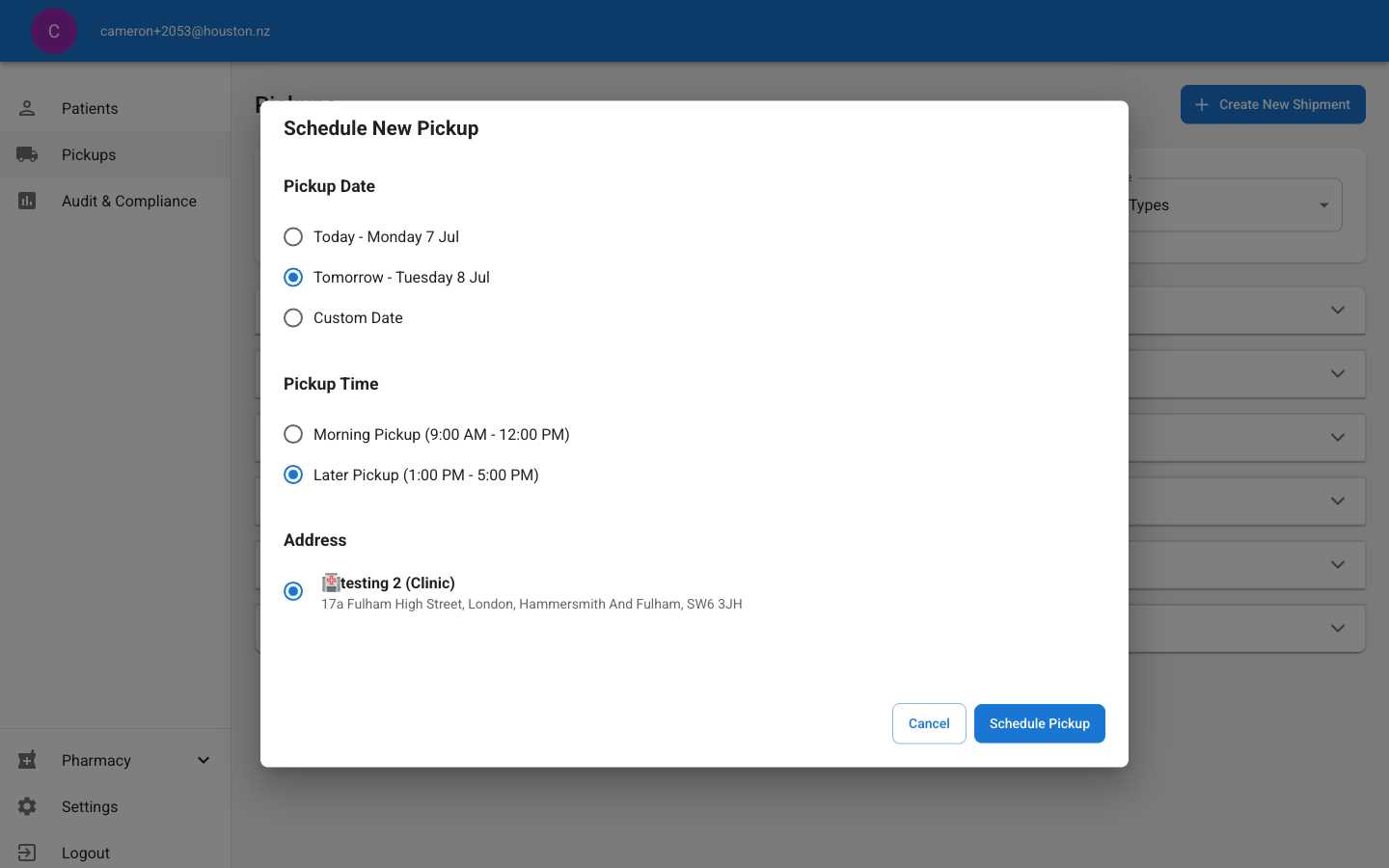Screen dimensions: 1389x868
Task: Expand the sixth pickup row chevron
Action: point(1338,629)
